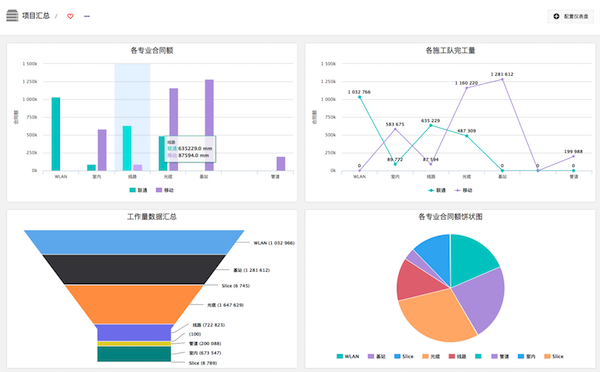Click the stacked-layers dashboard icon at top left

pos(12,16)
